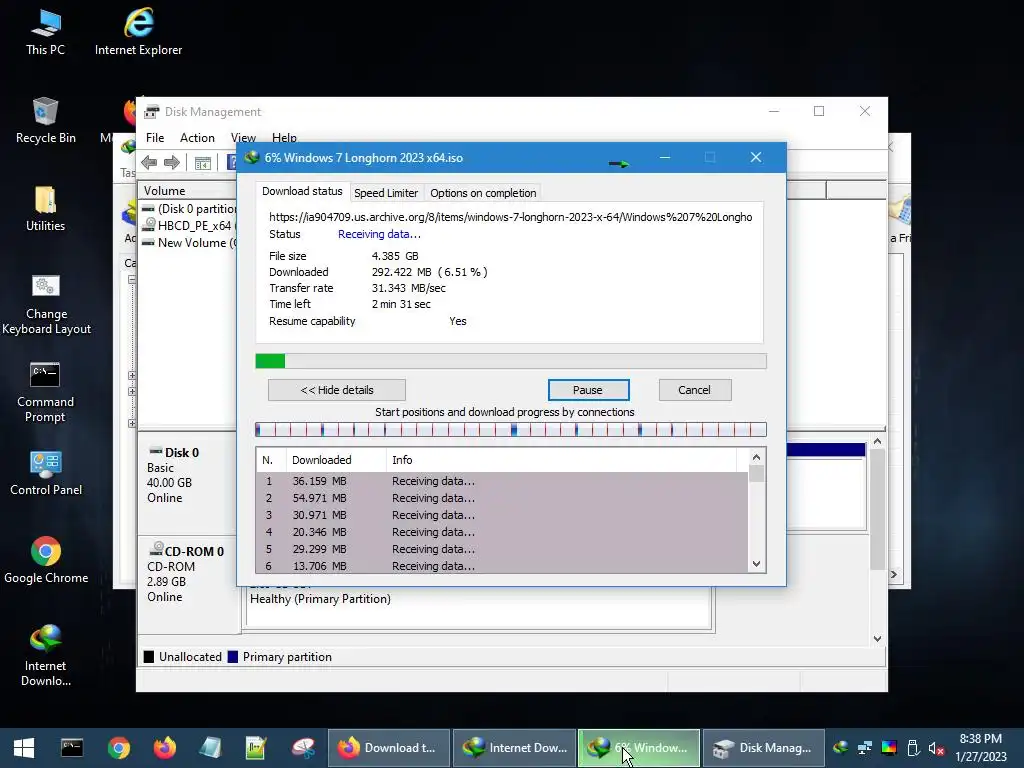
Task: Select CD-ROM 0 disk label
Action: (x=187, y=583)
